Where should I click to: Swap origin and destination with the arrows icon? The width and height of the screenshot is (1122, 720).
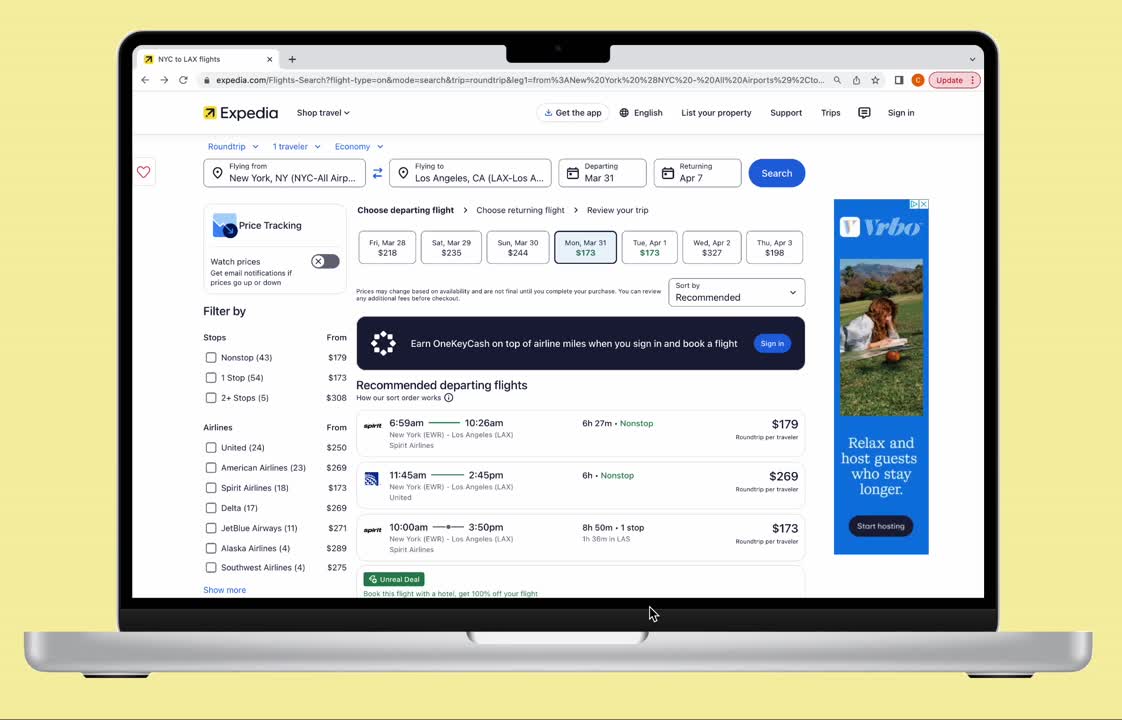click(x=377, y=173)
